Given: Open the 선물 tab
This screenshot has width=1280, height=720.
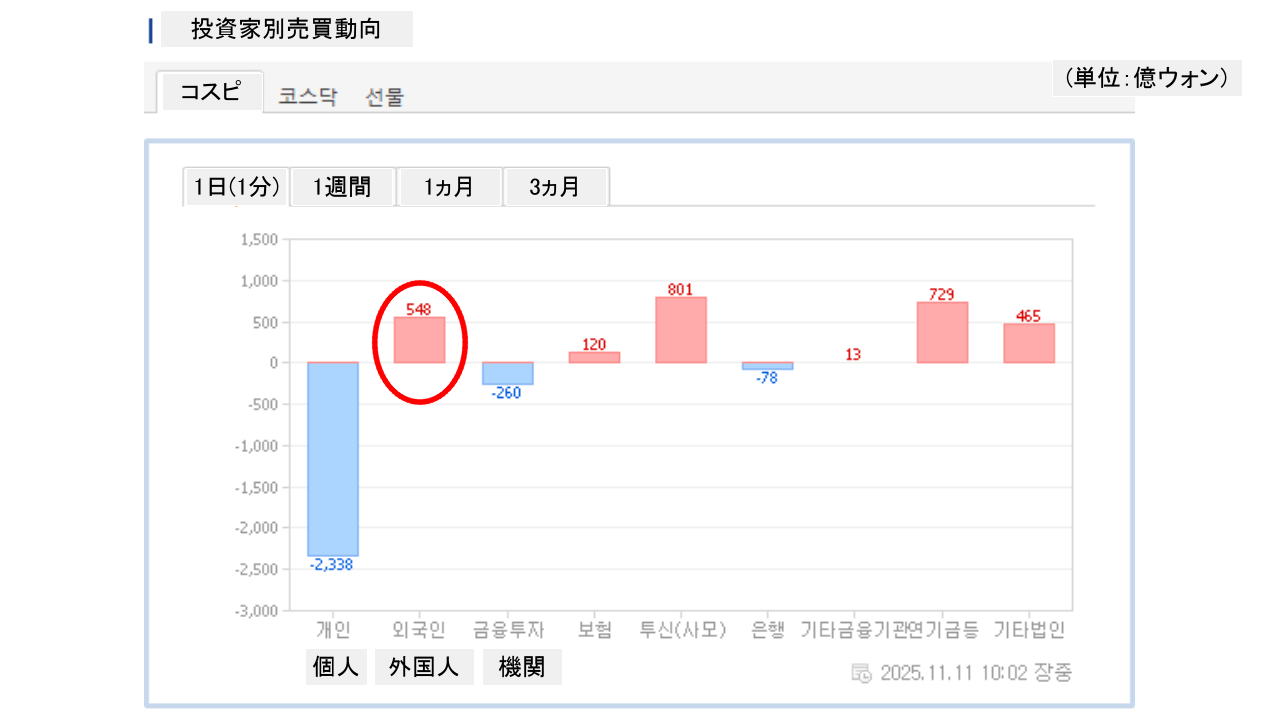Looking at the screenshot, I should pyautogui.click(x=385, y=97).
